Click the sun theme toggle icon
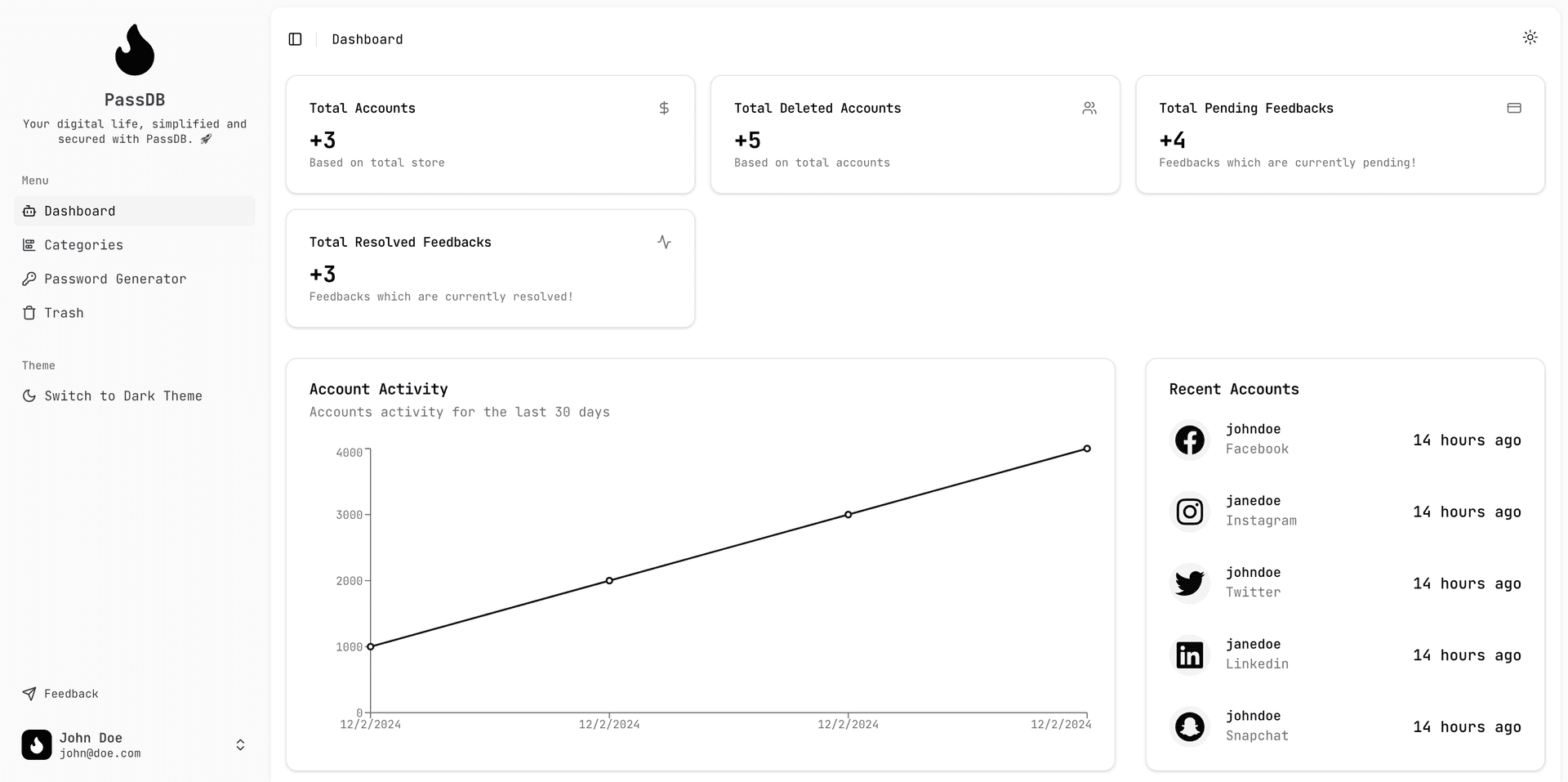Image resolution: width=1568 pixels, height=782 pixels. 1530,38
